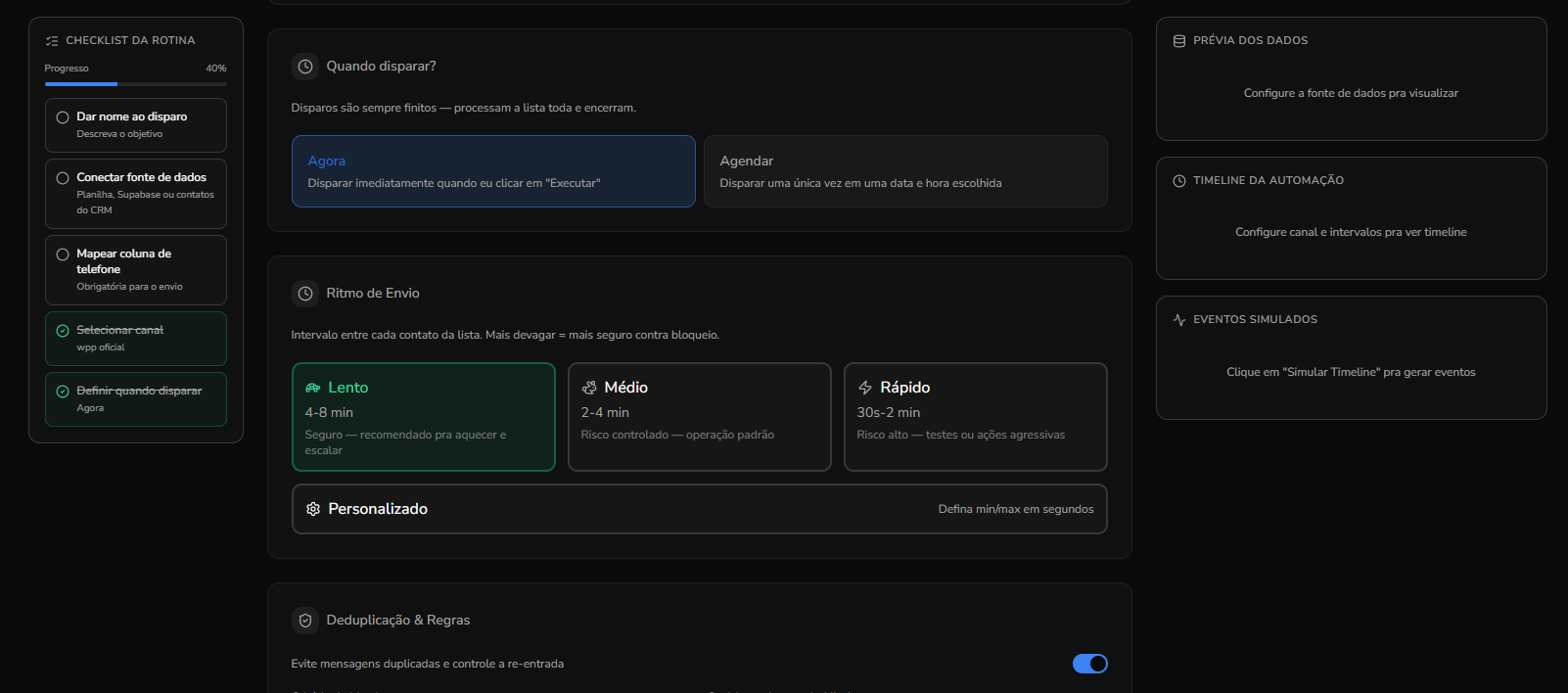Click the Timeline da Automação heading
1568x693 pixels.
(1268, 181)
